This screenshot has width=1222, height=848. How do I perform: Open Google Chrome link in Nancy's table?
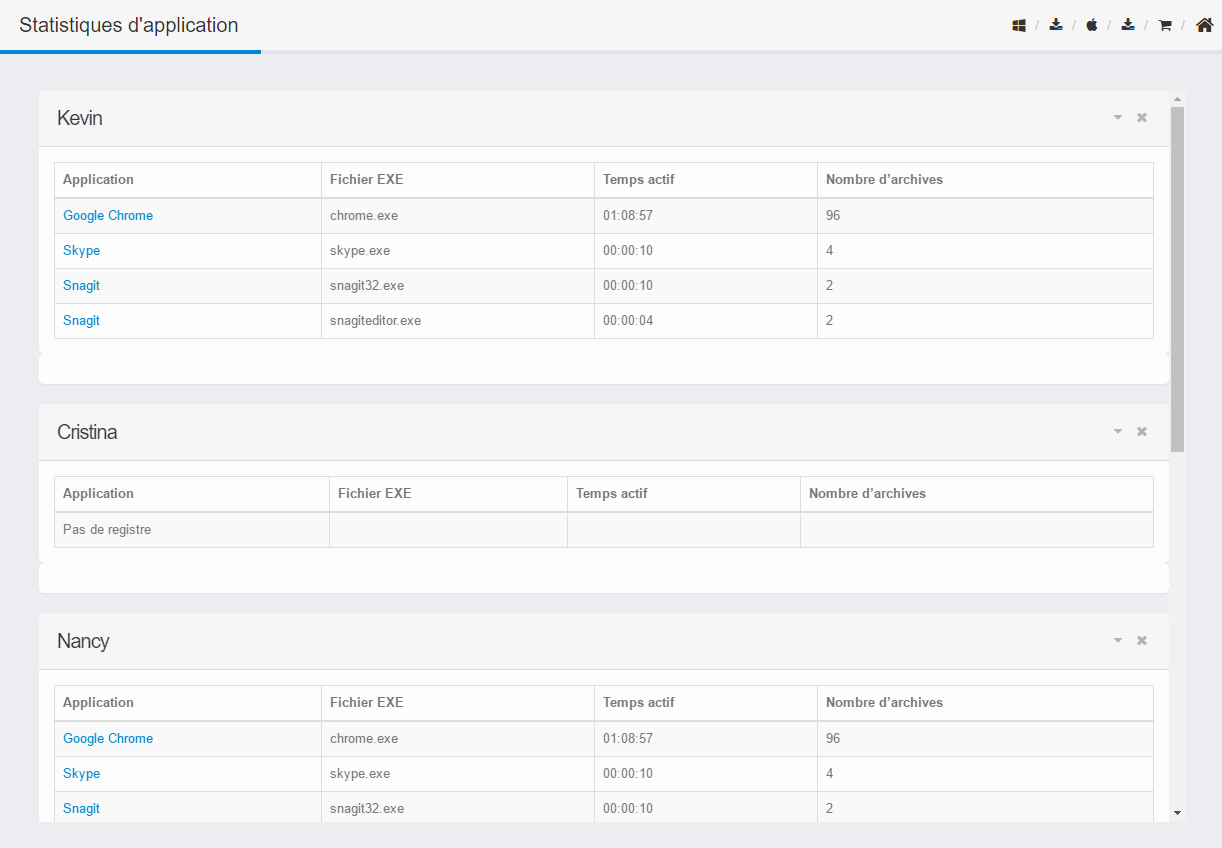[x=108, y=739]
